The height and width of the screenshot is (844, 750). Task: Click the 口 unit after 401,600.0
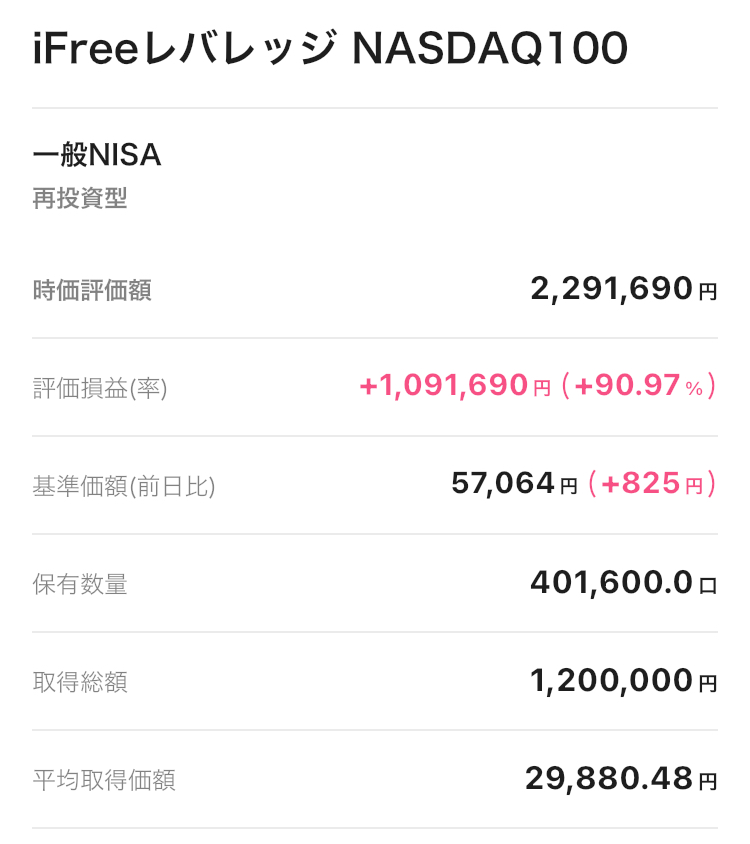point(708,586)
